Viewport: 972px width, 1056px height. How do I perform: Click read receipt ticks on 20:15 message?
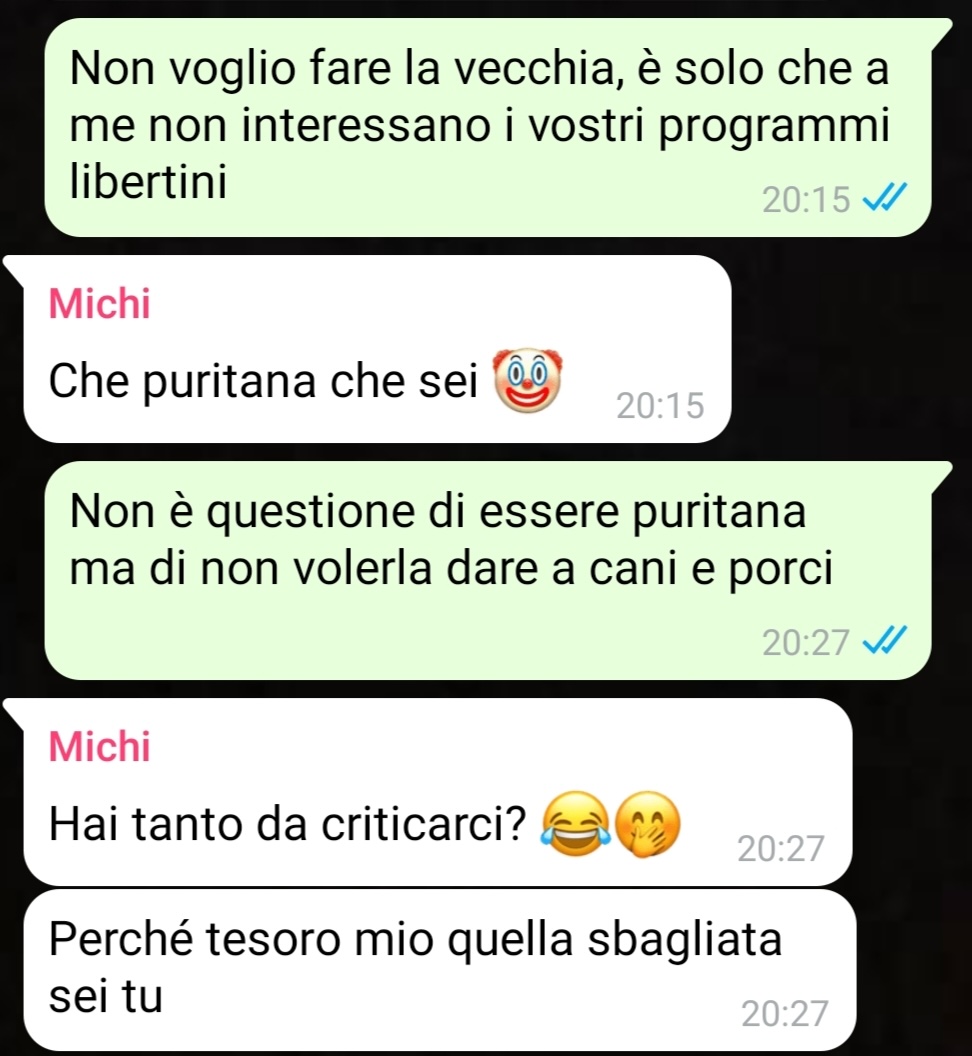884,198
